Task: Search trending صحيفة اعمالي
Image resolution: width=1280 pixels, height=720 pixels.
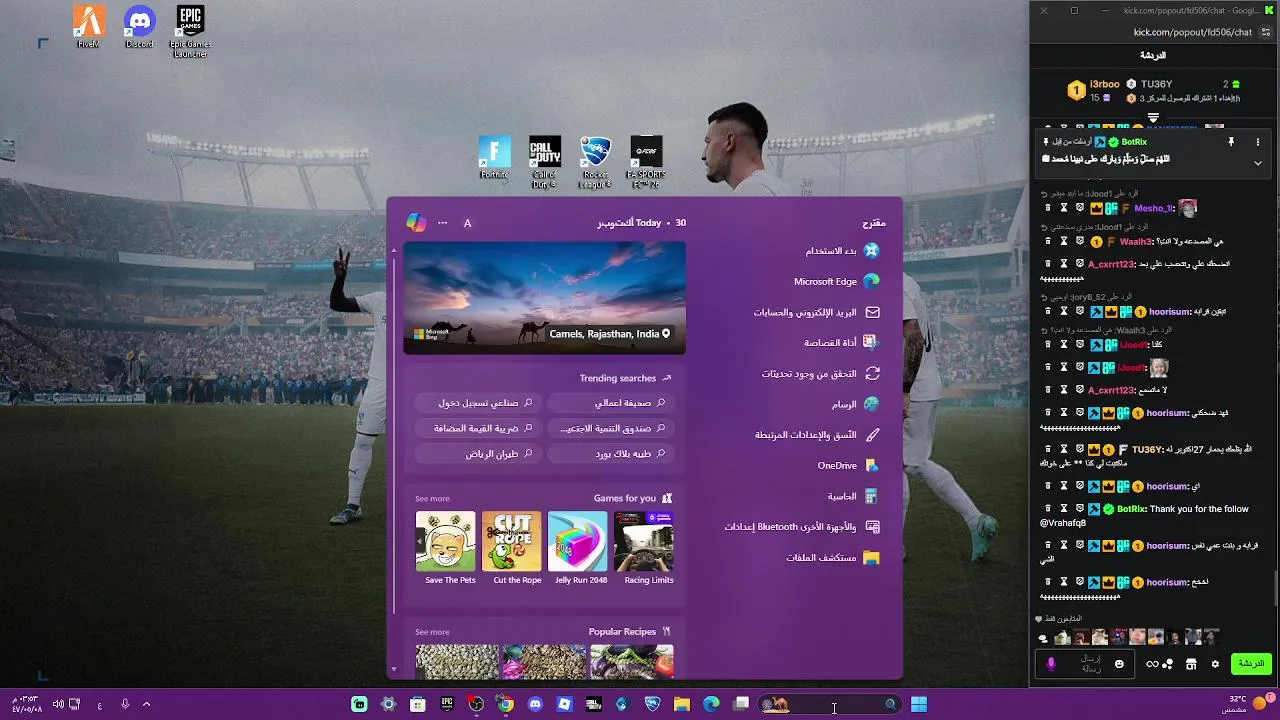Action: click(610, 403)
